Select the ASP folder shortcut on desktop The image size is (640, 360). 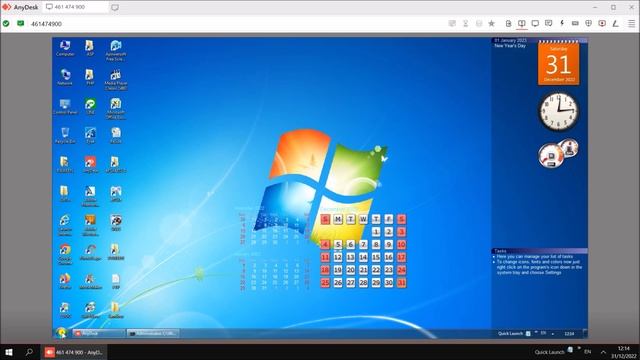(90, 48)
